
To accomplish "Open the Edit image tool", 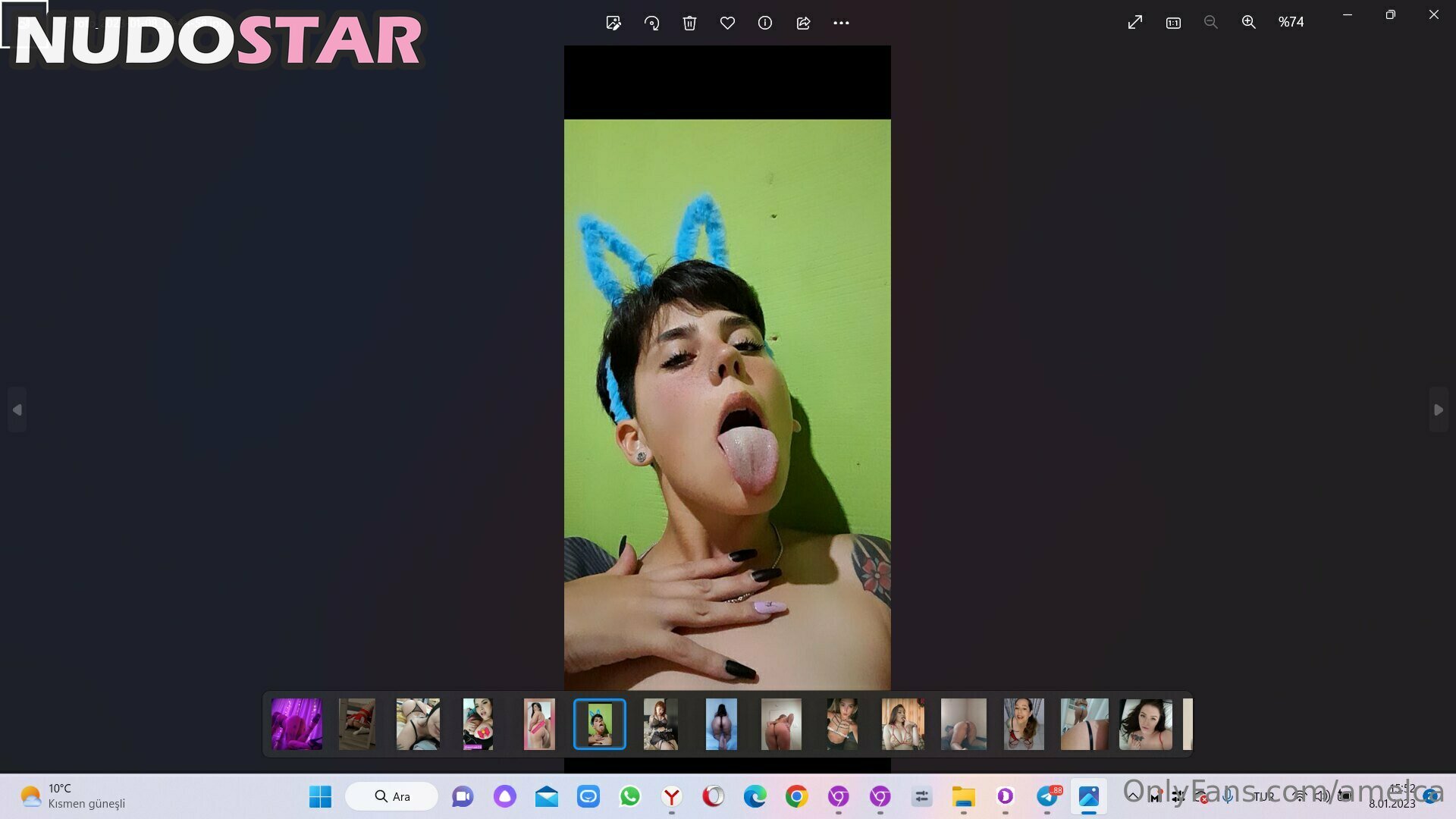I will pos(613,23).
